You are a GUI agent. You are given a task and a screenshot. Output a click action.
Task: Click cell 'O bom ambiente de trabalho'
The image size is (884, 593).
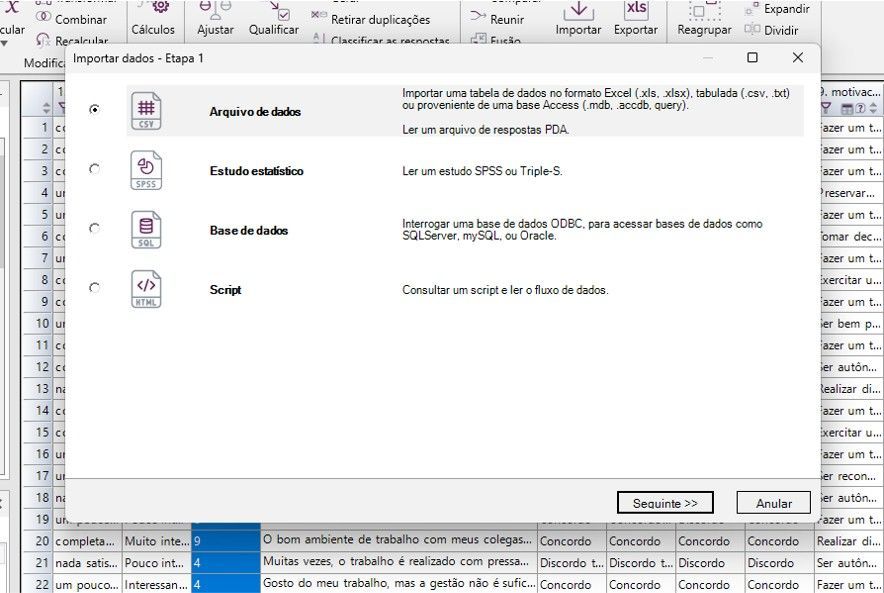pyautogui.click(x=399, y=540)
